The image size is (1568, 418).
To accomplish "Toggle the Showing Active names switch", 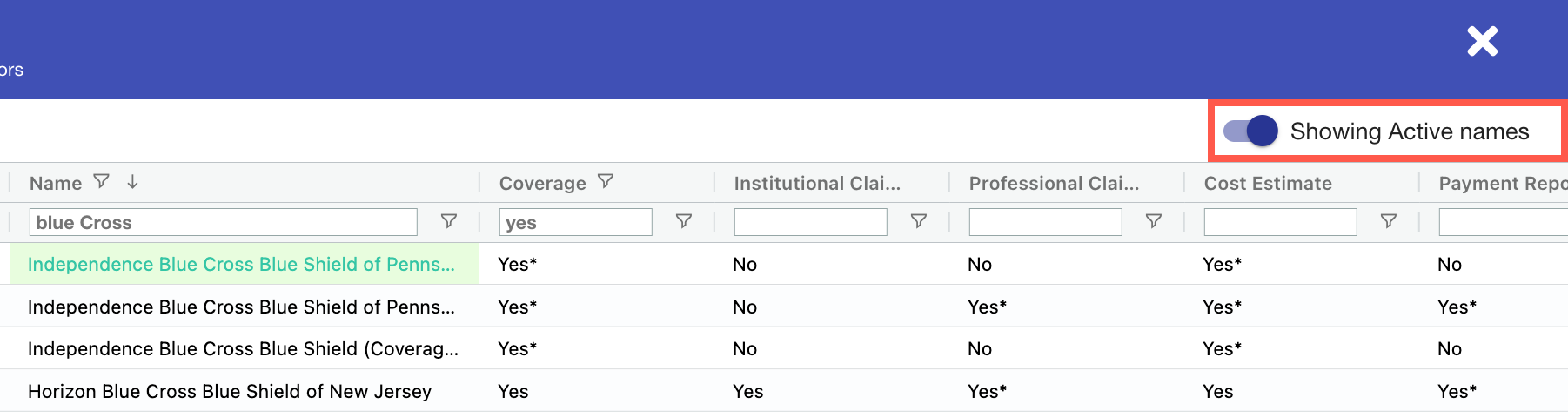I will [x=1251, y=131].
